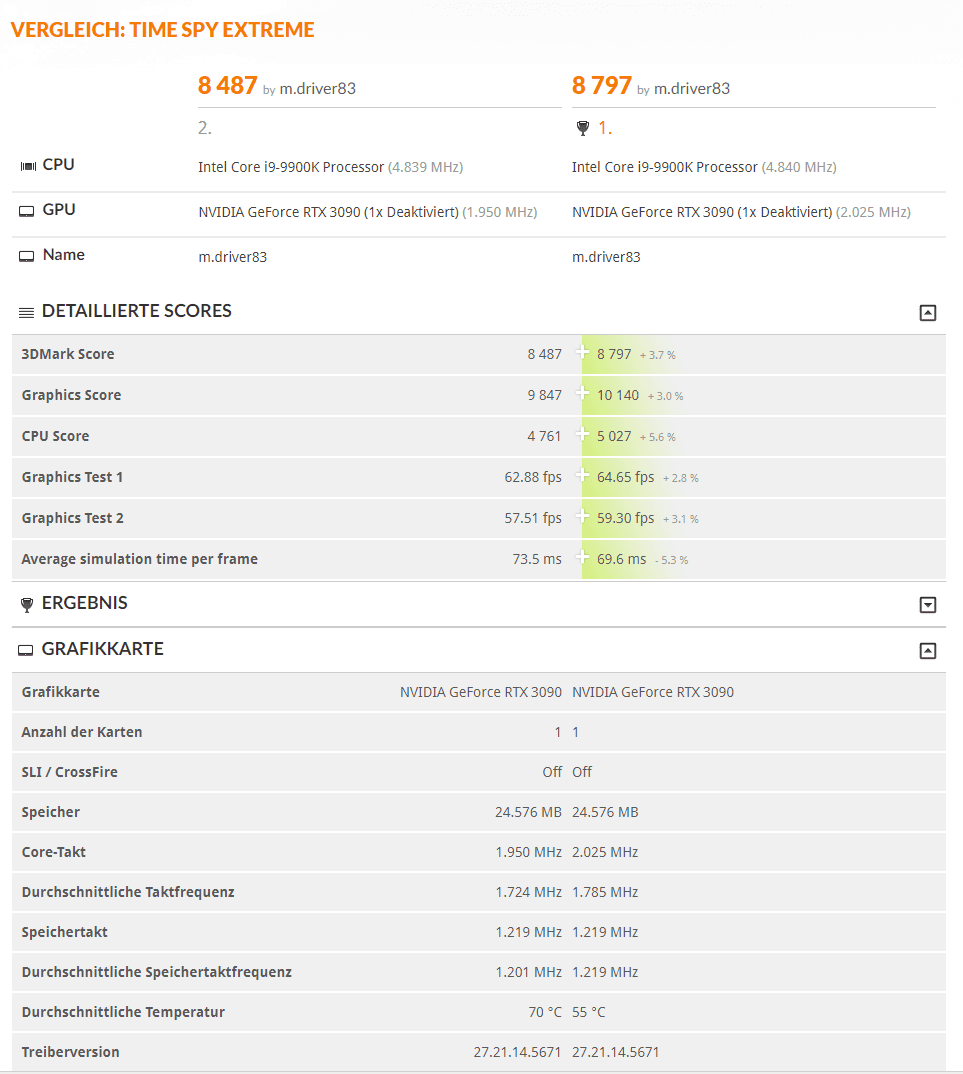Click the 73.5 ms value
963x1074 pixels.
coord(537,560)
